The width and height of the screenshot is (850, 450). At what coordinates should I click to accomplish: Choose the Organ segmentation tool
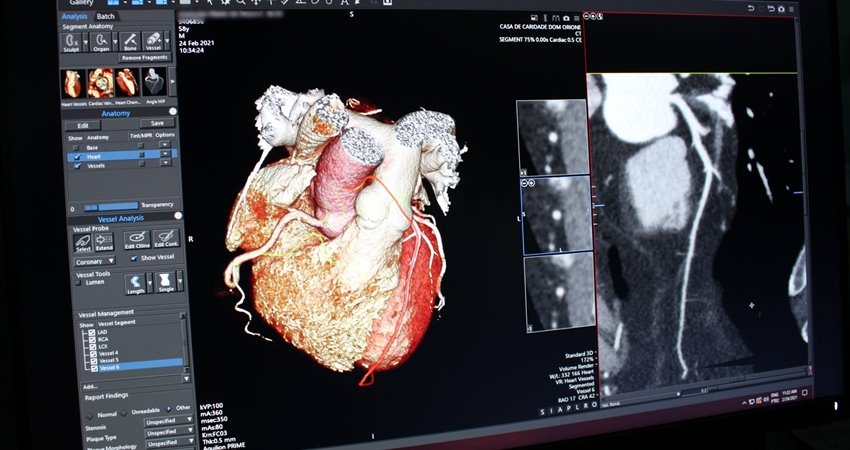[x=100, y=42]
